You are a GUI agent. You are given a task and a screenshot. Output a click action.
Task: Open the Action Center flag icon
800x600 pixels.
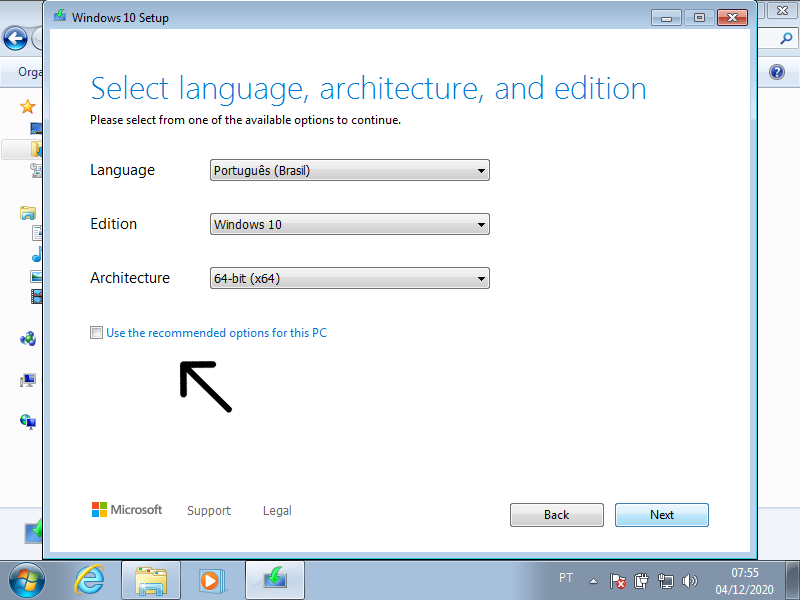coord(617,581)
